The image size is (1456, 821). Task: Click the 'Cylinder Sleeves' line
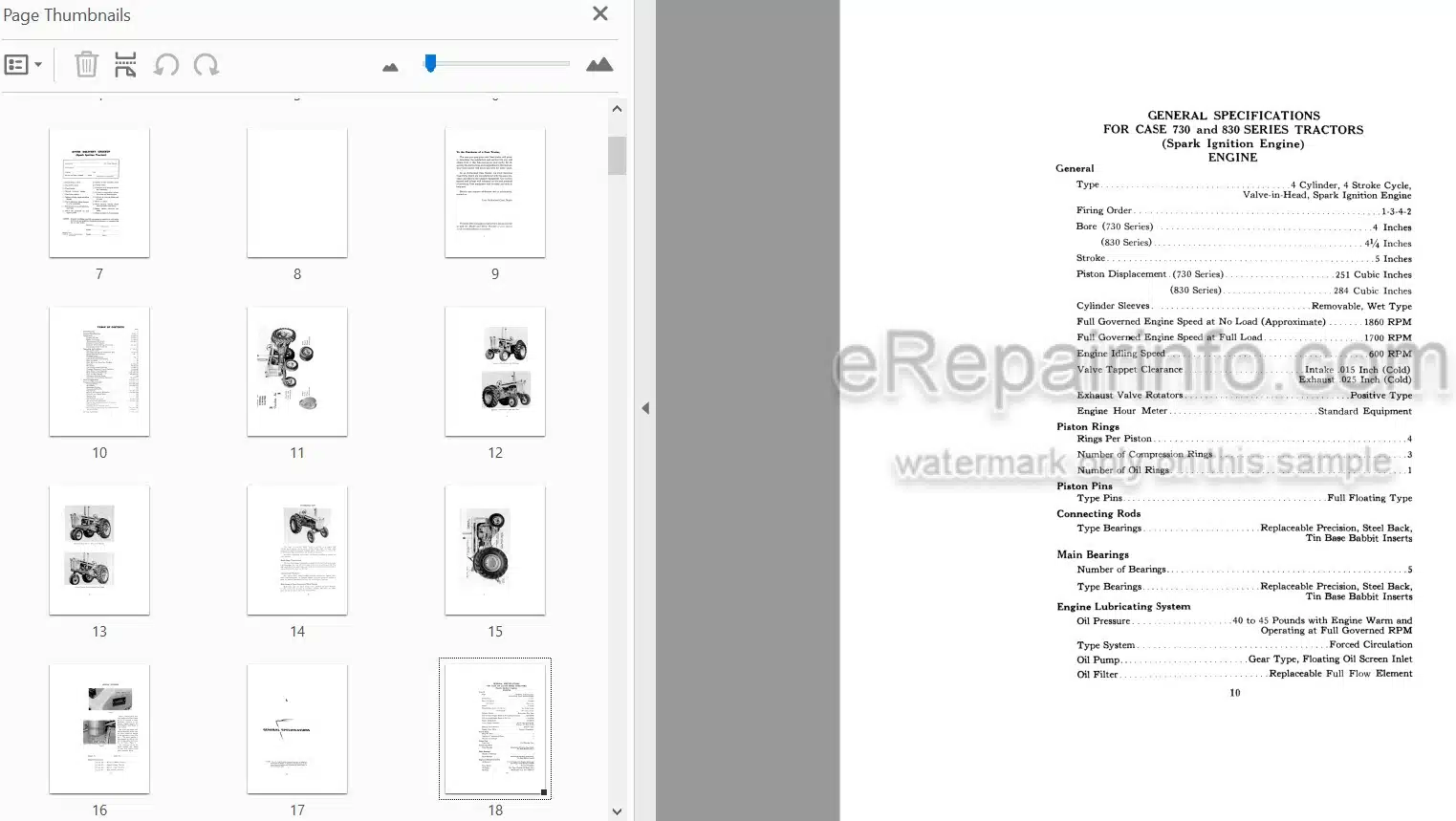point(1244,306)
